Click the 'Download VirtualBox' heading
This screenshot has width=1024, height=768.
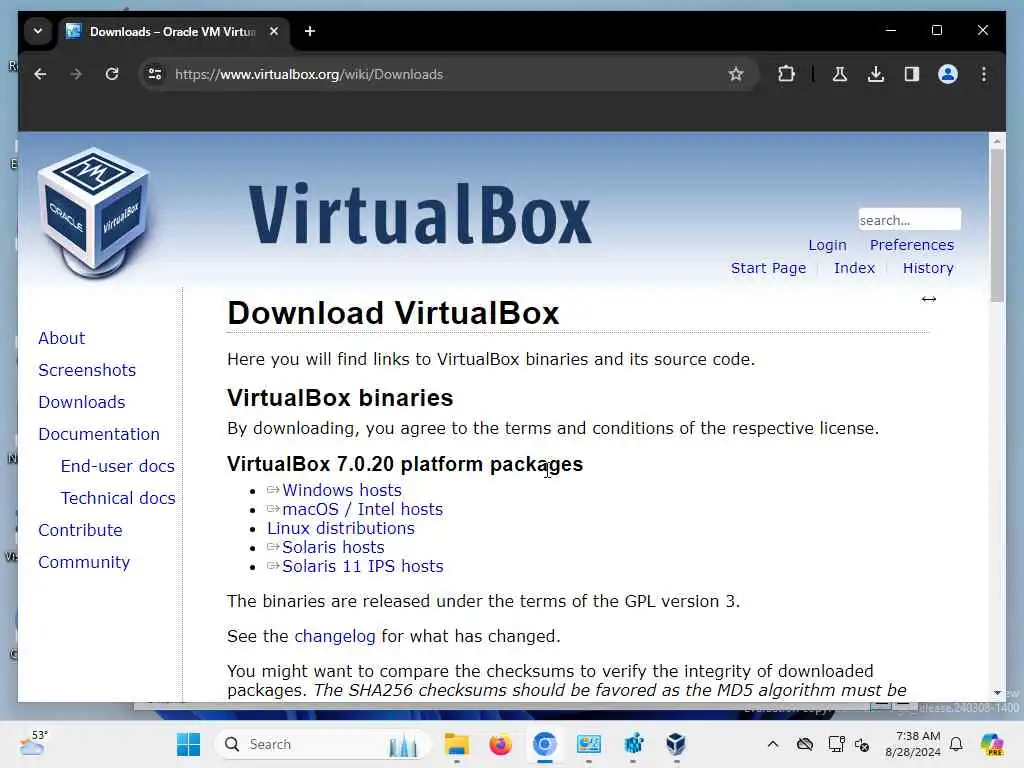pyautogui.click(x=393, y=313)
